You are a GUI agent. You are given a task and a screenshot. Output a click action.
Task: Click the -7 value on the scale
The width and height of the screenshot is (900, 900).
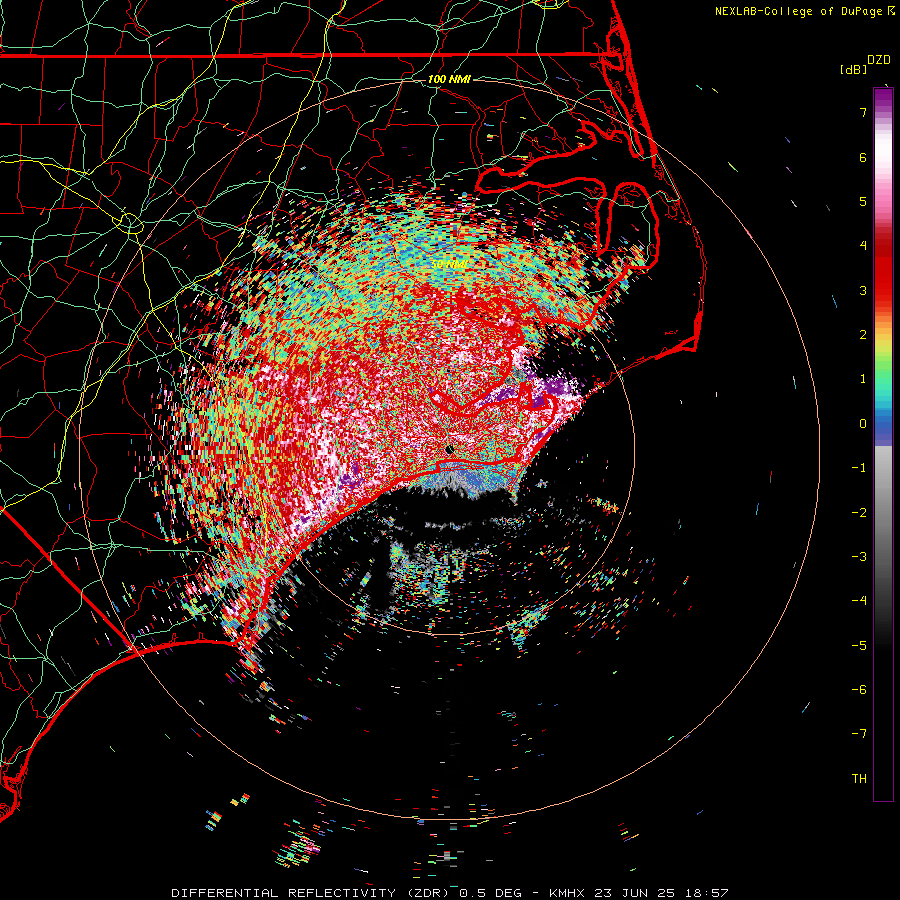pos(859,734)
